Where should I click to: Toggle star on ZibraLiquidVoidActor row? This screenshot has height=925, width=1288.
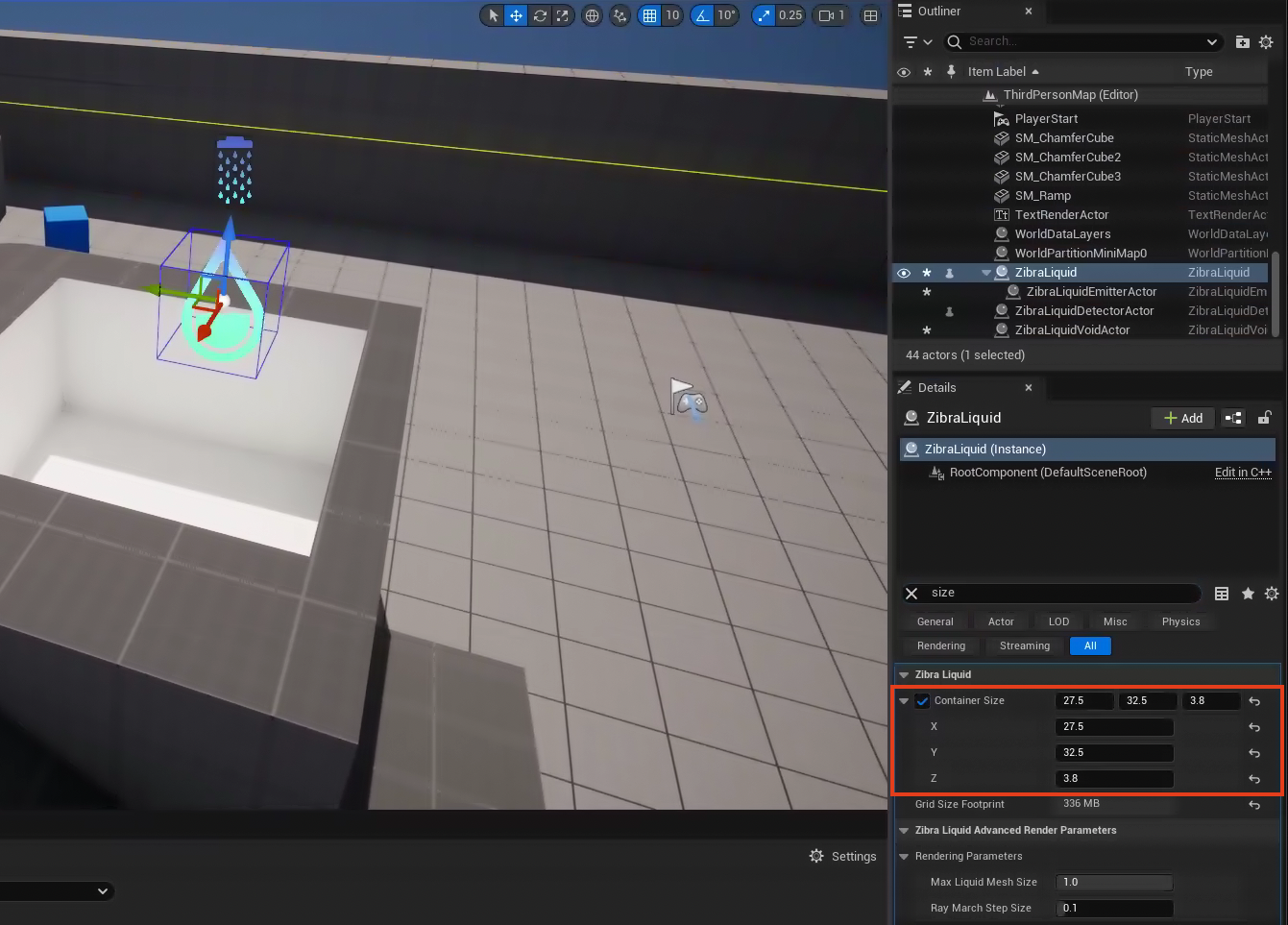tap(927, 330)
